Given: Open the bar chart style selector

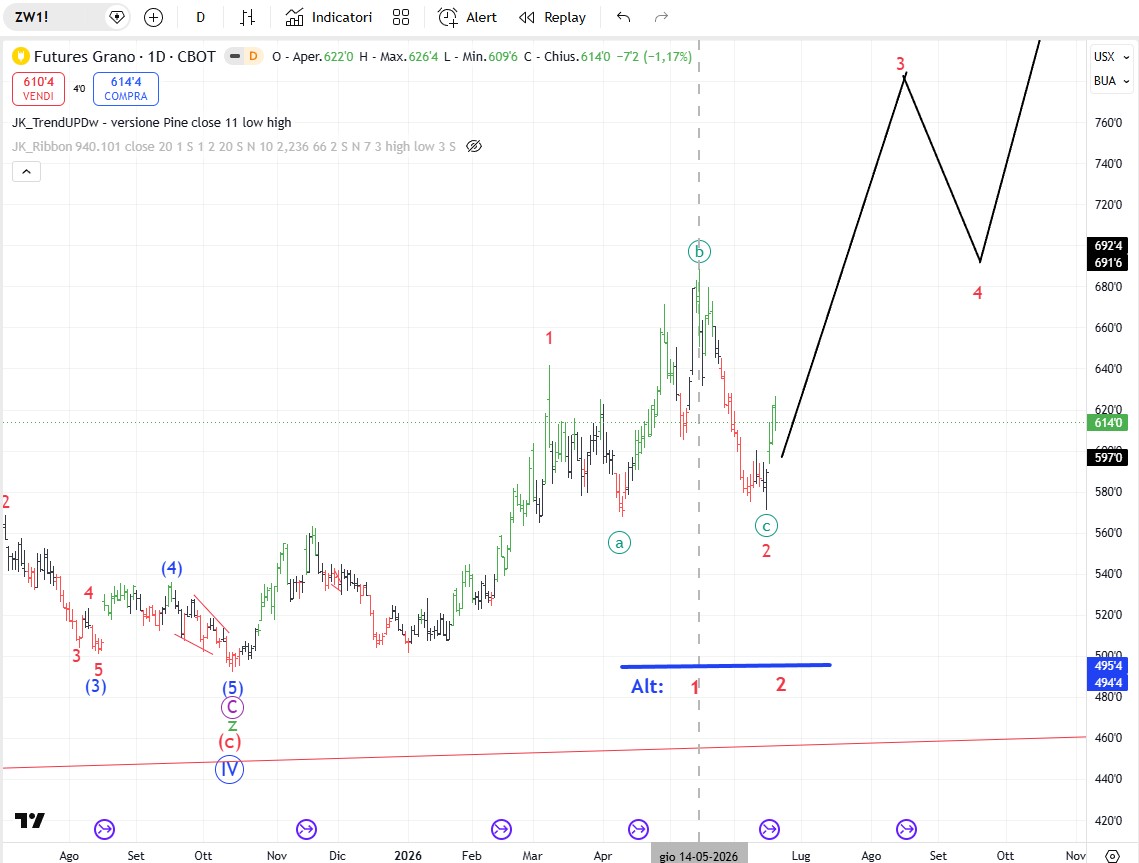Looking at the screenshot, I should tap(248, 17).
